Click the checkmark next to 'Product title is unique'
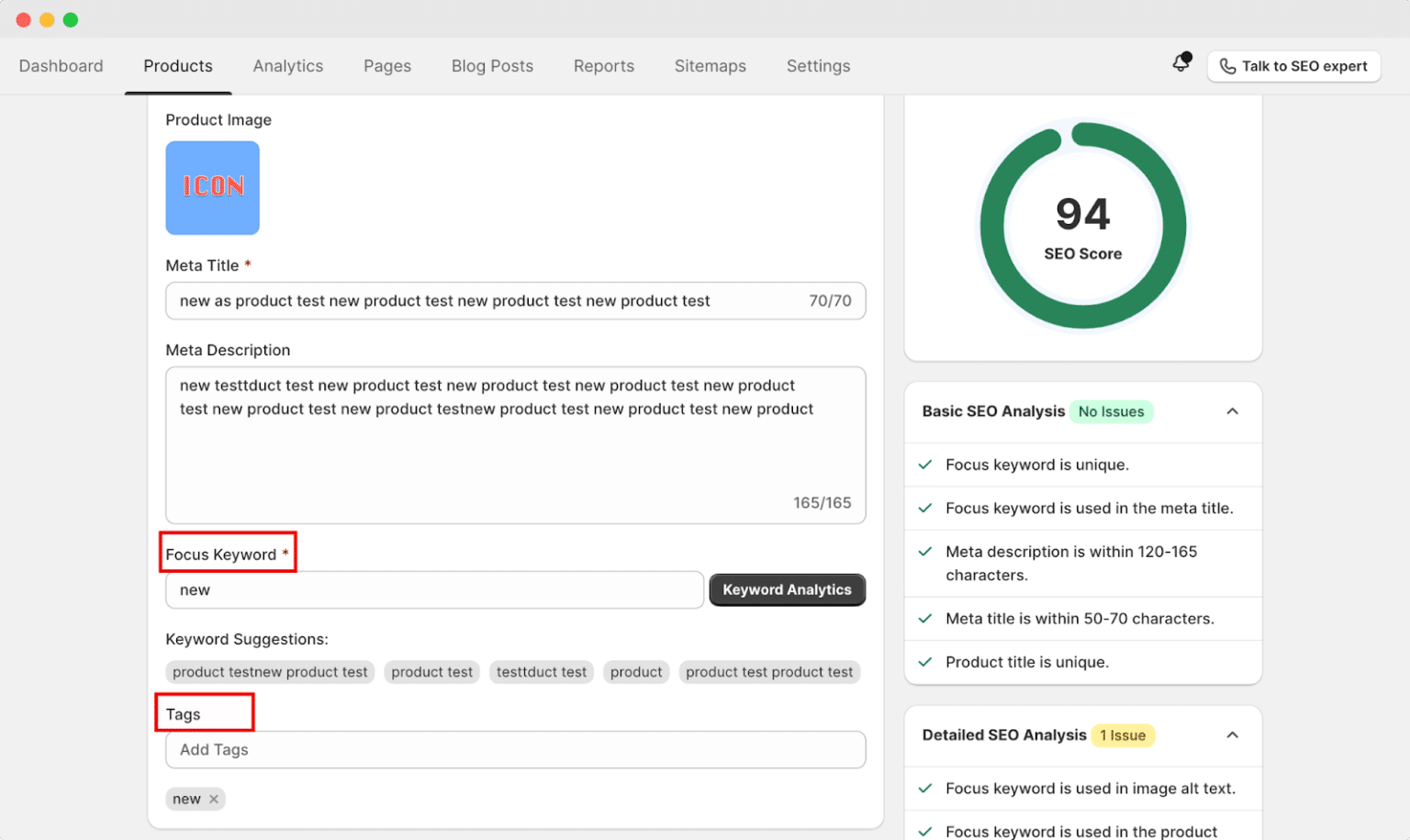Image resolution: width=1410 pixels, height=840 pixels. pos(924,662)
